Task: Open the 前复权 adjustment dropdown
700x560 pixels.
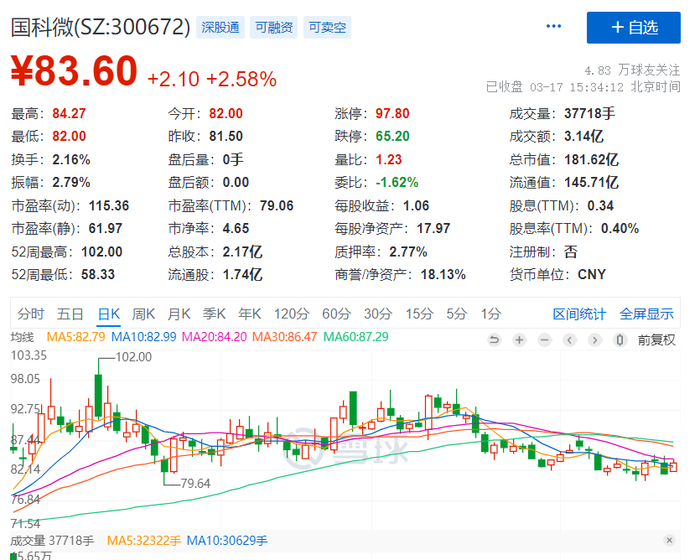Action: (656, 340)
